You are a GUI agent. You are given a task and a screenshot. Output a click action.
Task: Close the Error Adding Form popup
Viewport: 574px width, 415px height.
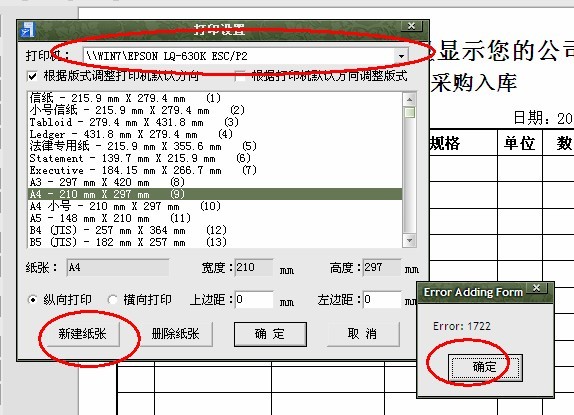coord(537,288)
